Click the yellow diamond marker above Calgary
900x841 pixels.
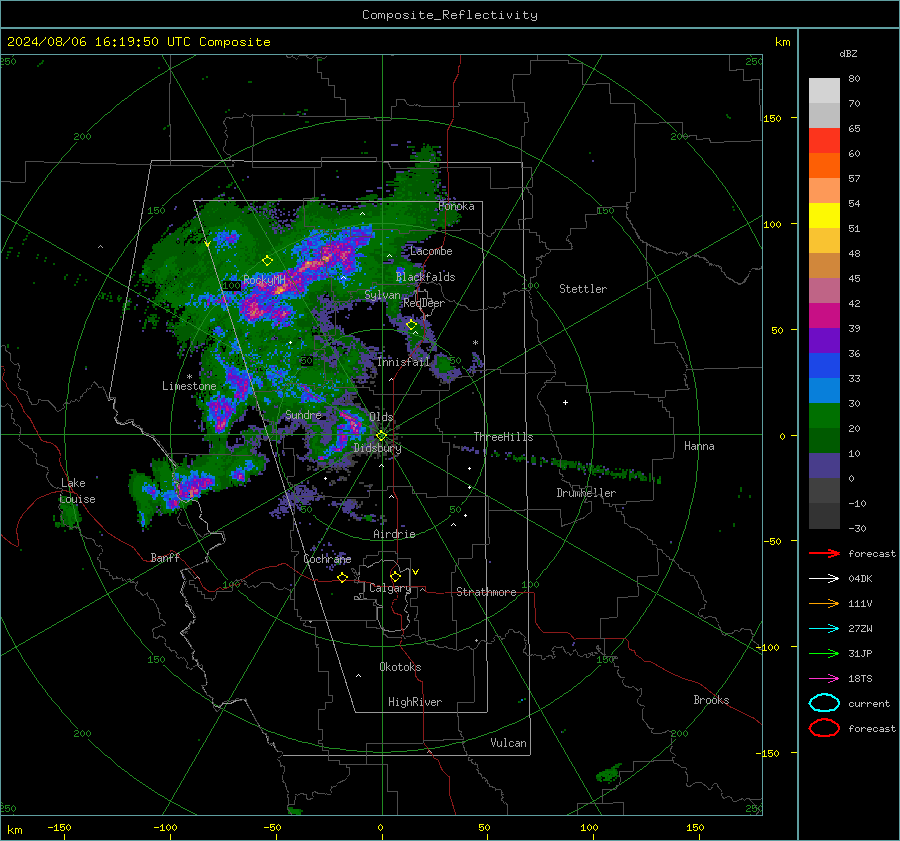[x=395, y=576]
